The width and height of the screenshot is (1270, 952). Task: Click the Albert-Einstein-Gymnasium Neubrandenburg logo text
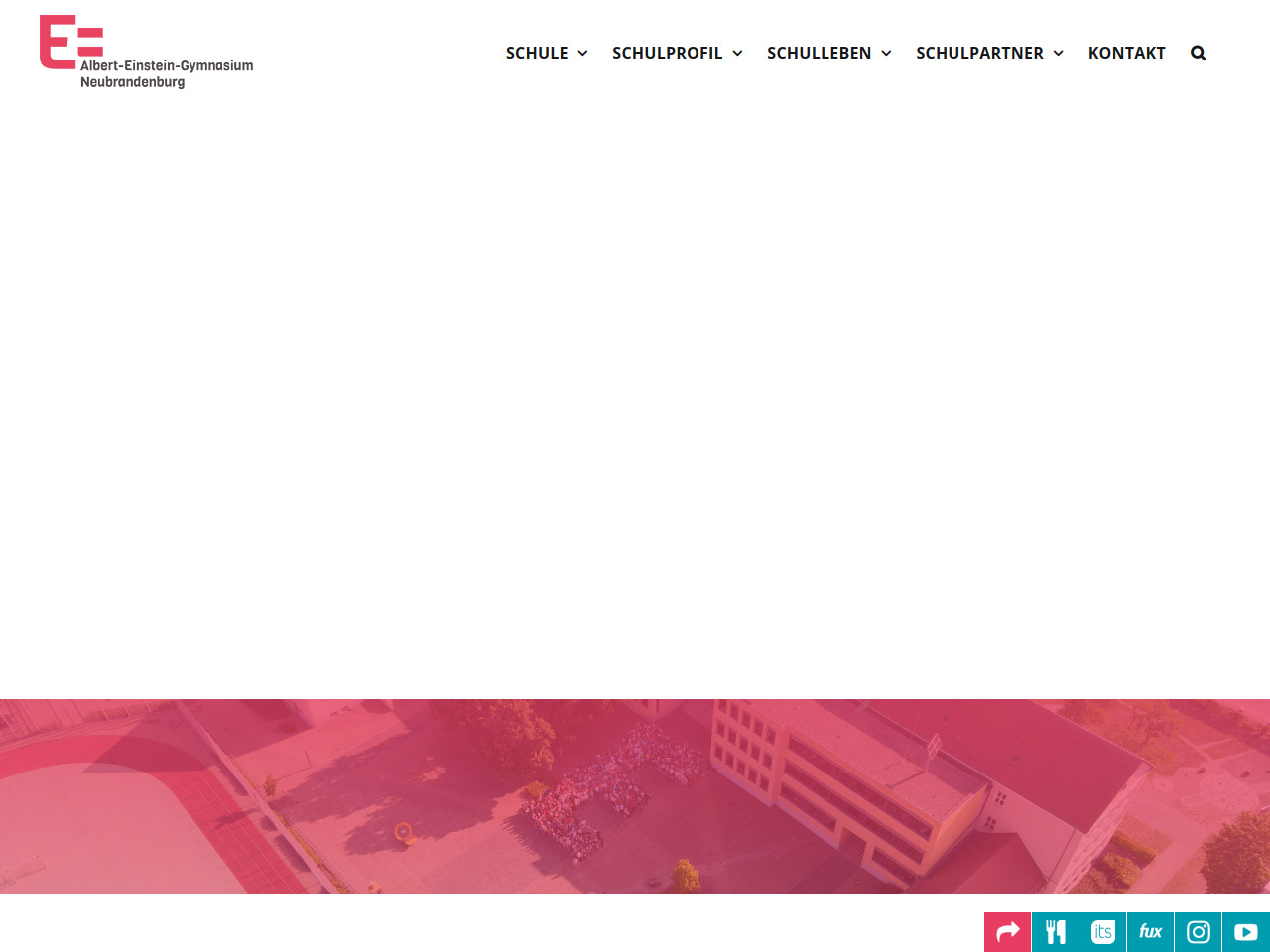click(166, 74)
